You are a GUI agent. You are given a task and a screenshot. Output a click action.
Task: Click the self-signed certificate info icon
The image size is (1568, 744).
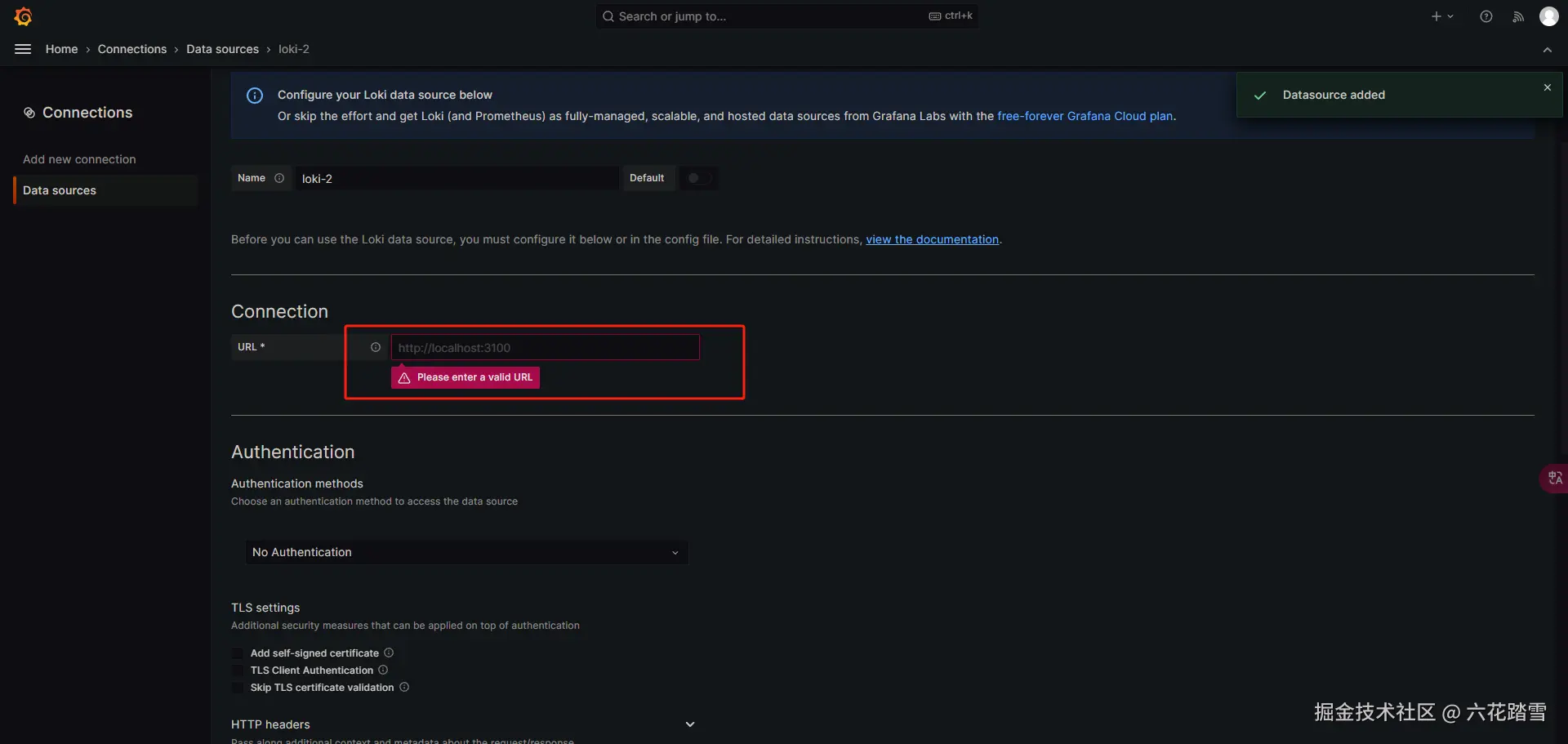389,653
